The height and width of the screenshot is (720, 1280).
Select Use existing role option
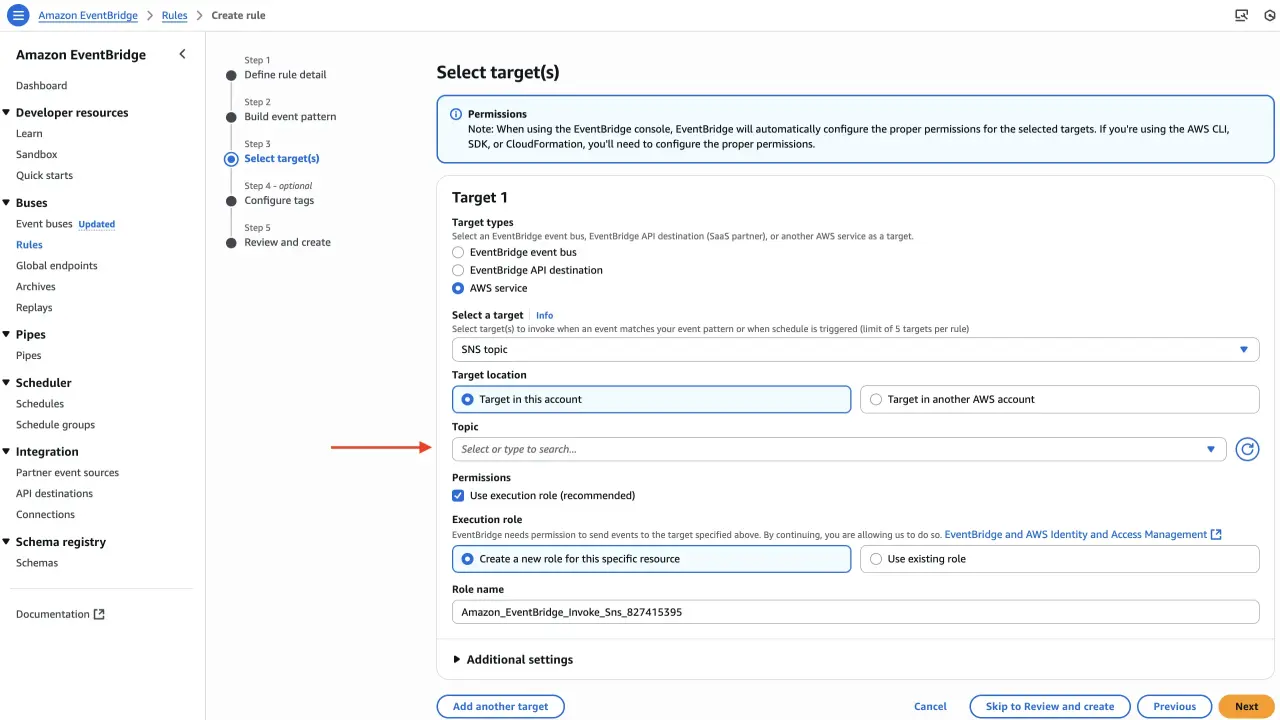tap(1059, 559)
